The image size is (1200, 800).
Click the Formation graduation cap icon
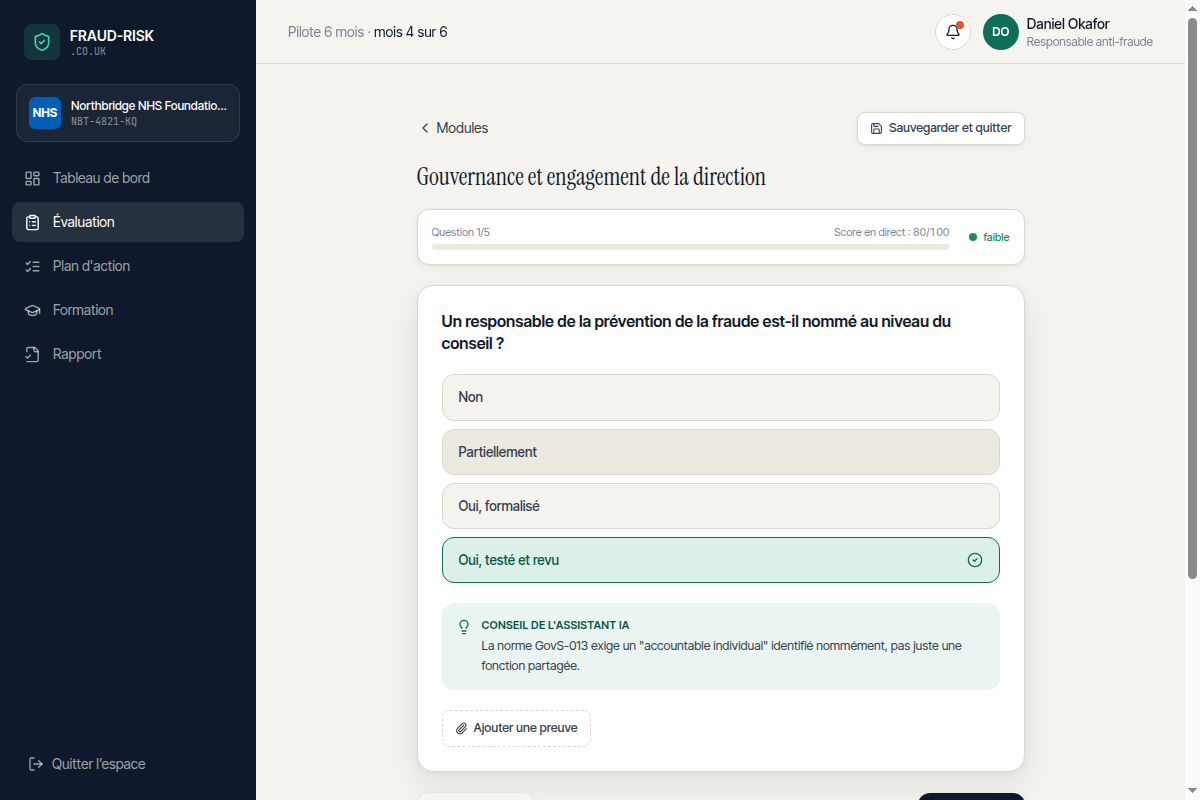(32, 310)
